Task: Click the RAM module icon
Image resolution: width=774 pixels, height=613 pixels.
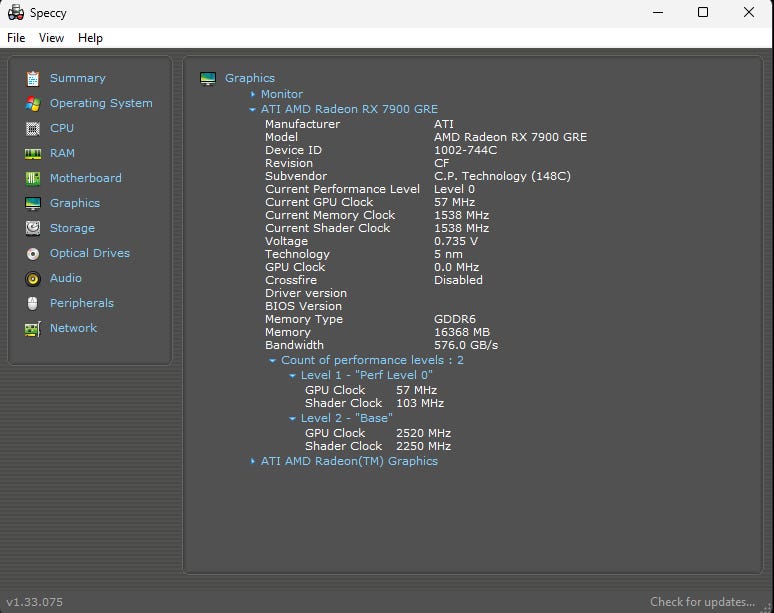Action: [x=33, y=153]
